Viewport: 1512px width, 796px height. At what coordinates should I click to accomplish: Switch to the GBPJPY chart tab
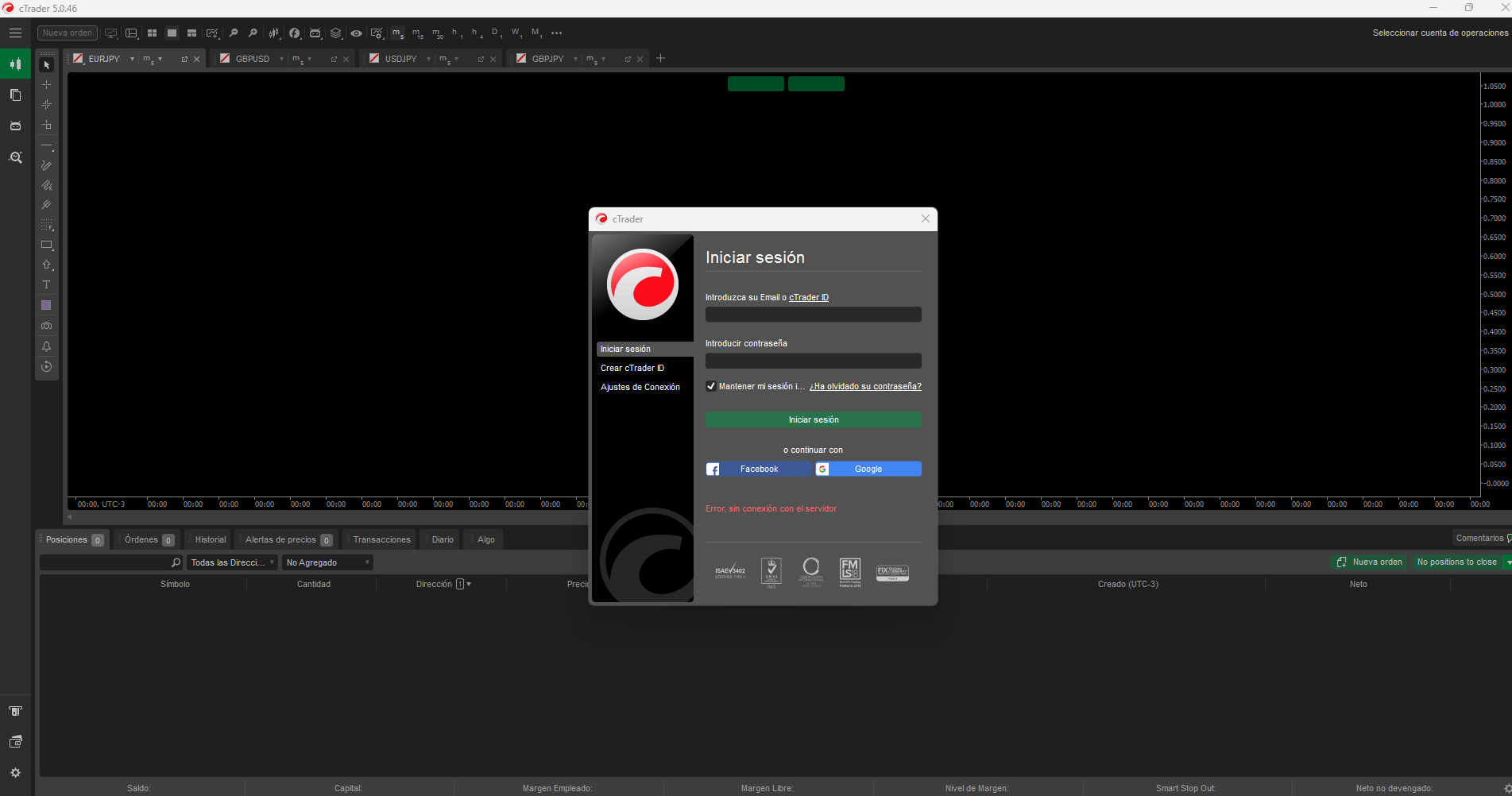(547, 59)
